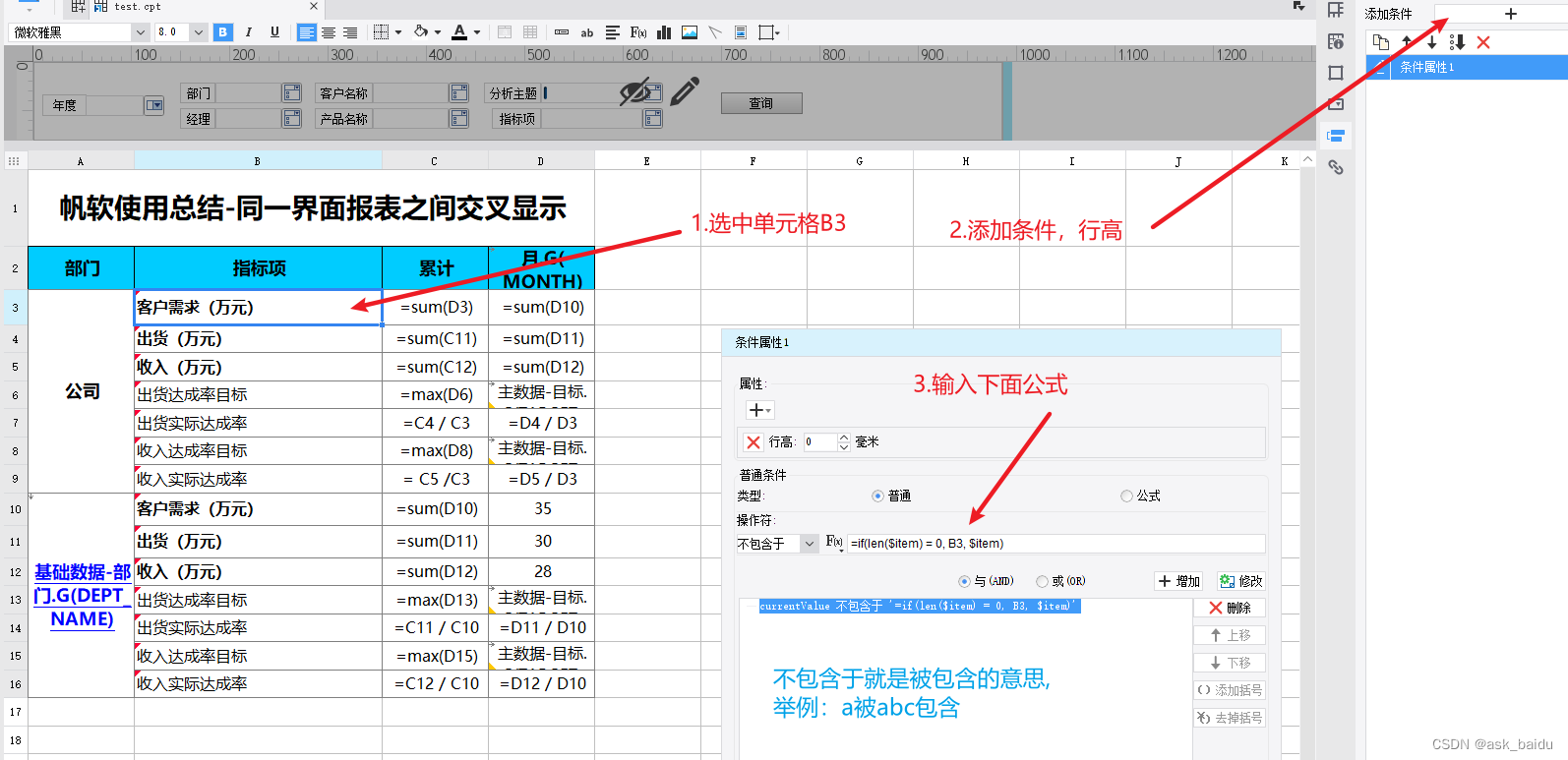Viewport: 1568px width, 760px height.
Task: Insert rich text via the lines icon
Action: [x=613, y=32]
